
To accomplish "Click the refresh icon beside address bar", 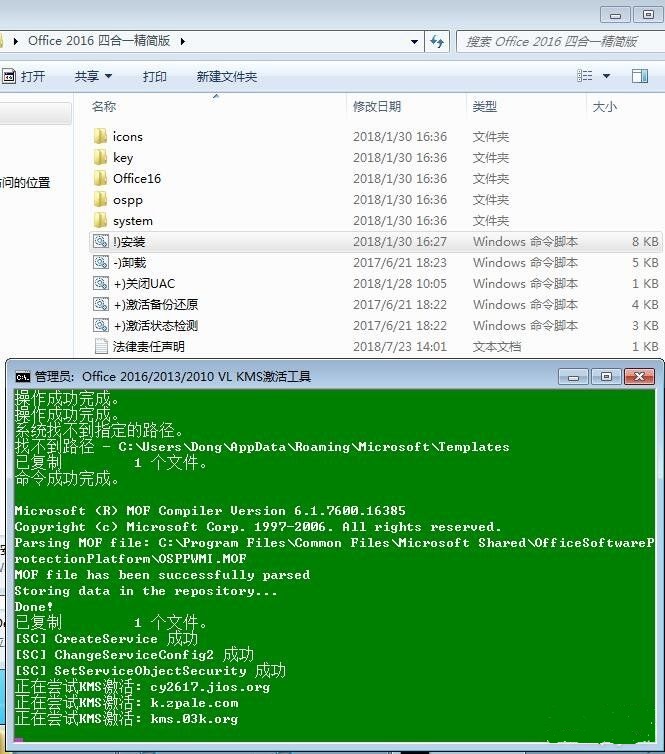I will click(x=437, y=41).
